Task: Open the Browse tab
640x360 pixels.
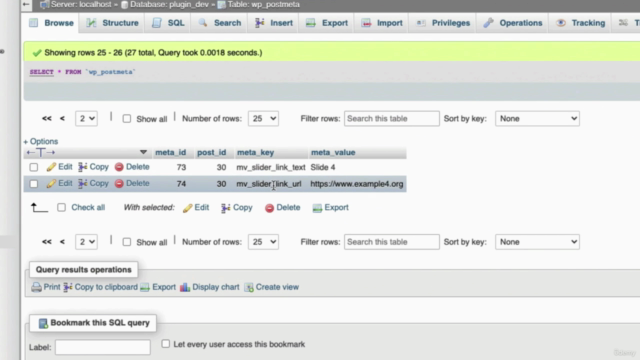Action: pyautogui.click(x=51, y=23)
